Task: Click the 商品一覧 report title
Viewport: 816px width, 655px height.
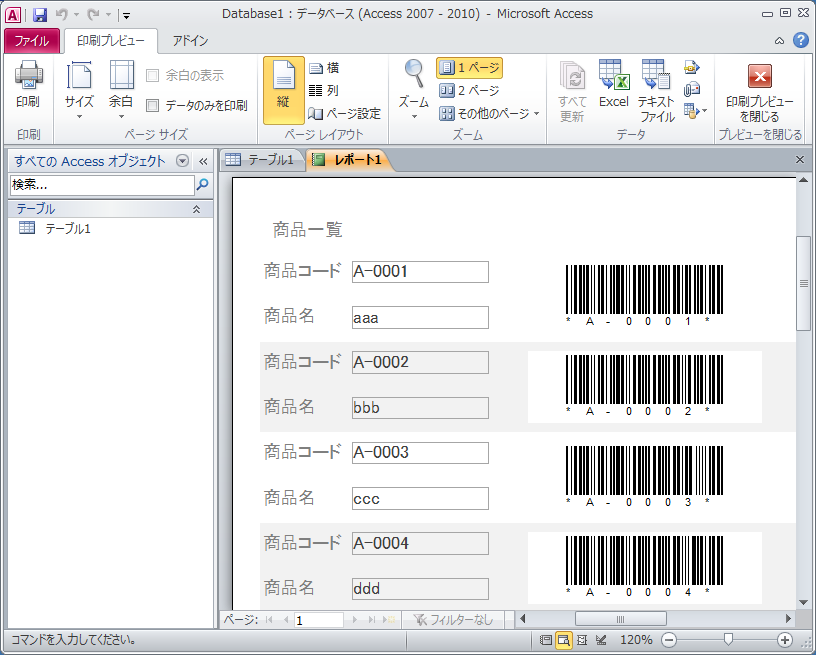Action: click(x=308, y=229)
